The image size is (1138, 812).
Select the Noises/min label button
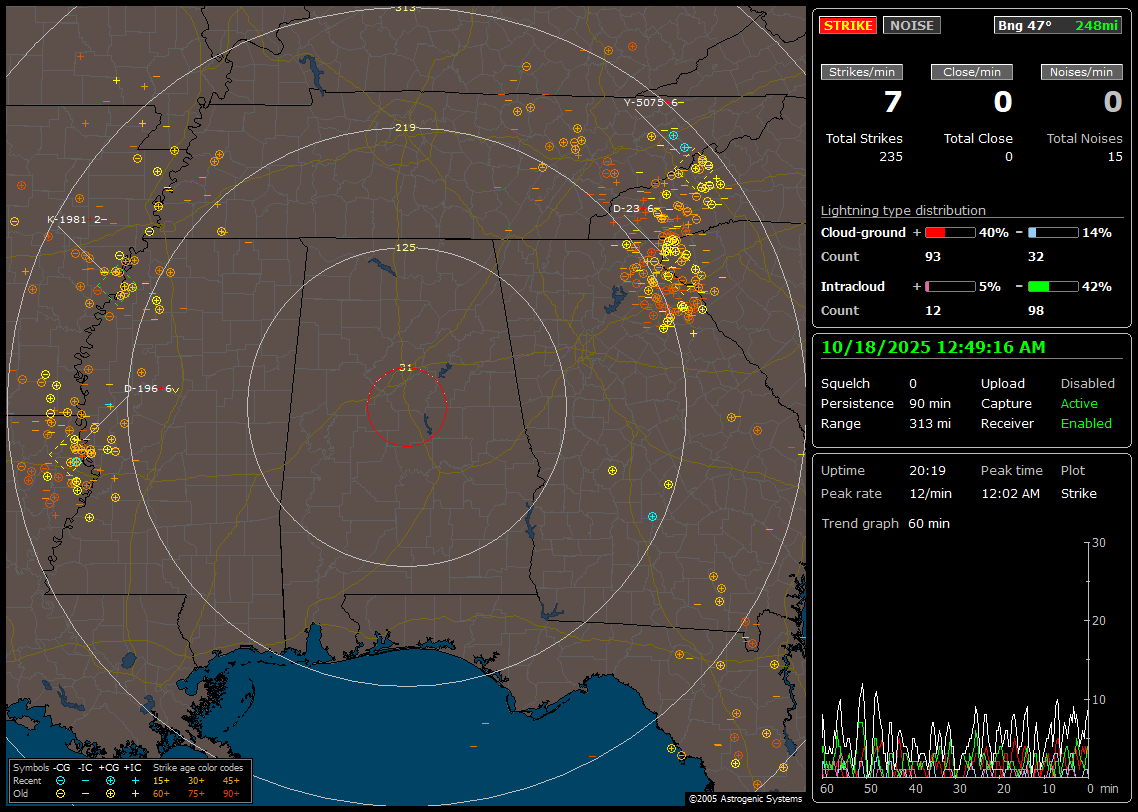click(x=1081, y=72)
